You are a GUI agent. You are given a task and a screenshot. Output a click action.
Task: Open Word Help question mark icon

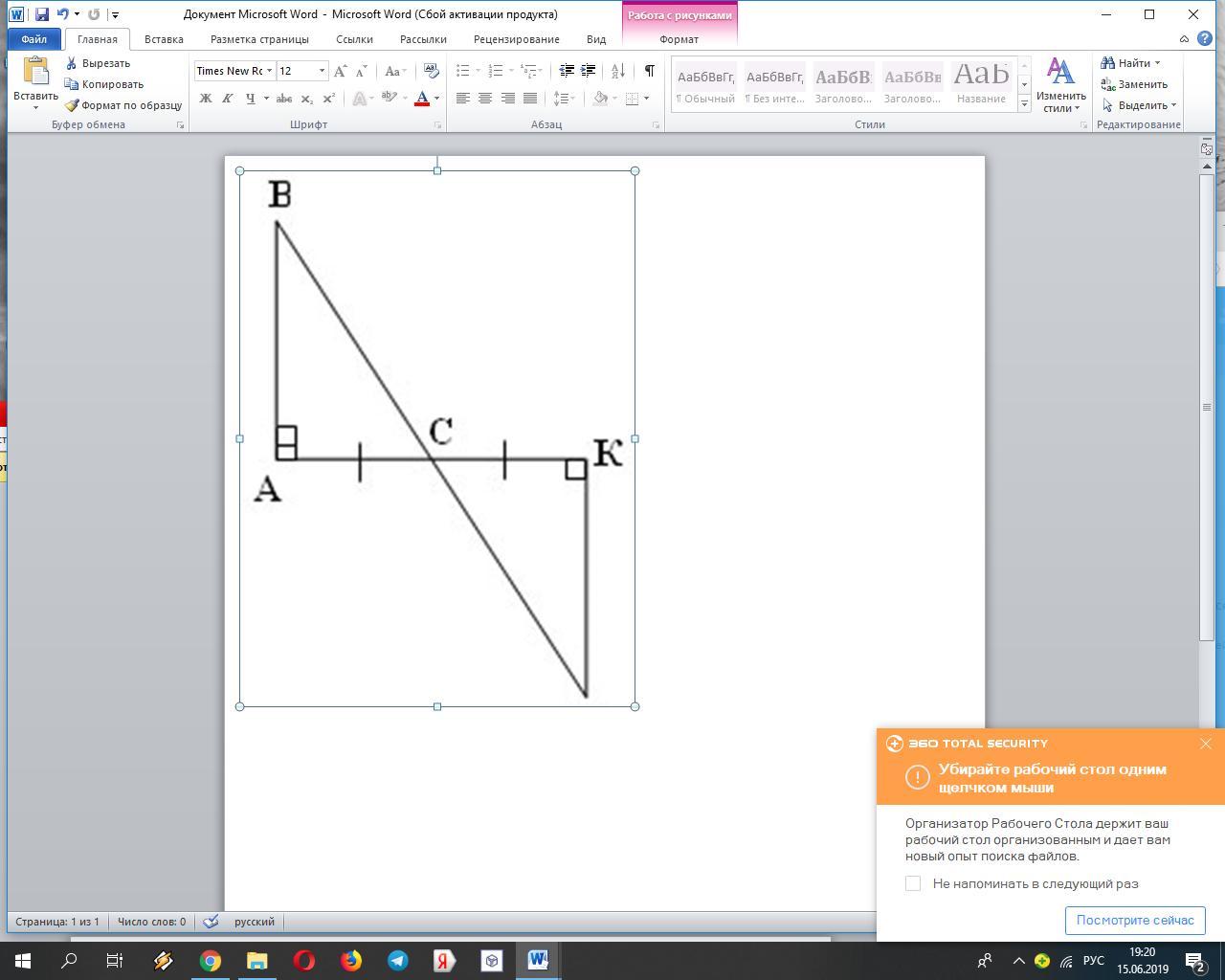pos(1205,39)
